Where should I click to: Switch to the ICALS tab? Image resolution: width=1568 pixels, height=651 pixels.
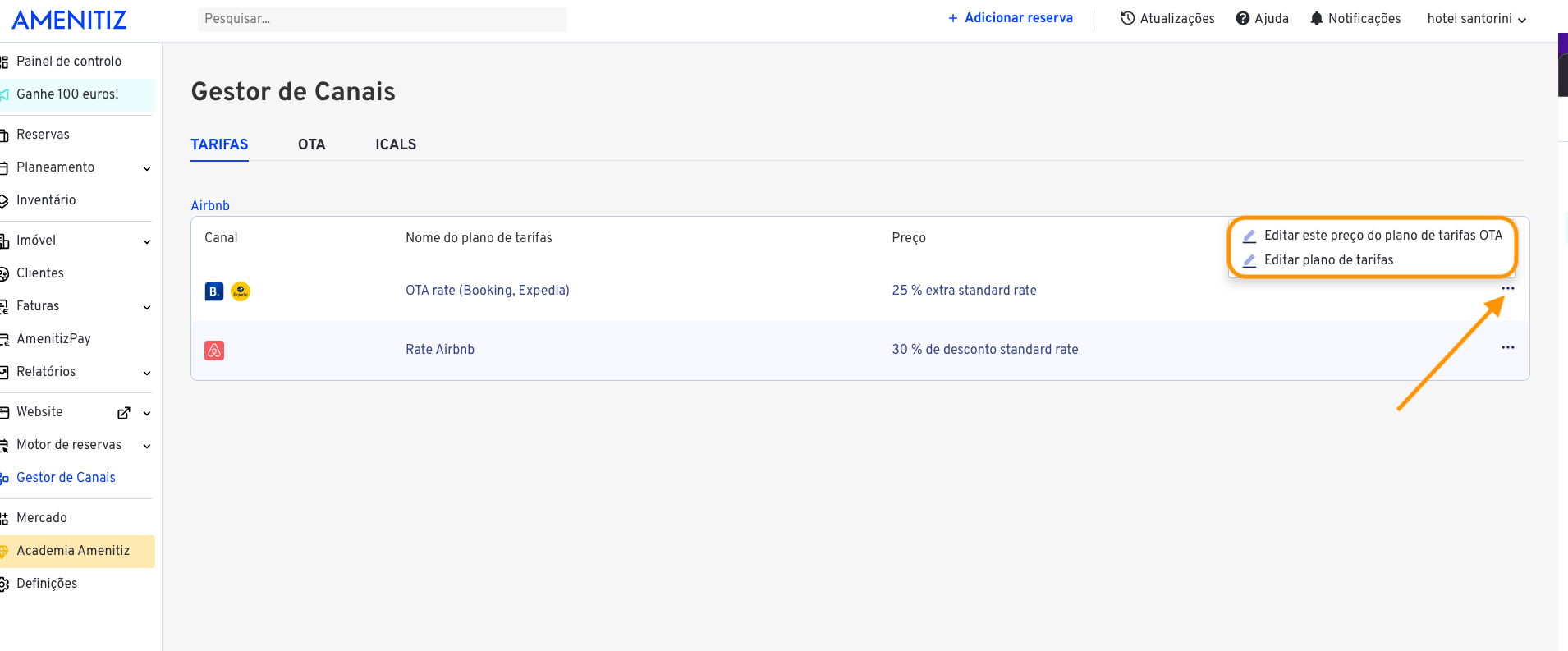tap(396, 144)
